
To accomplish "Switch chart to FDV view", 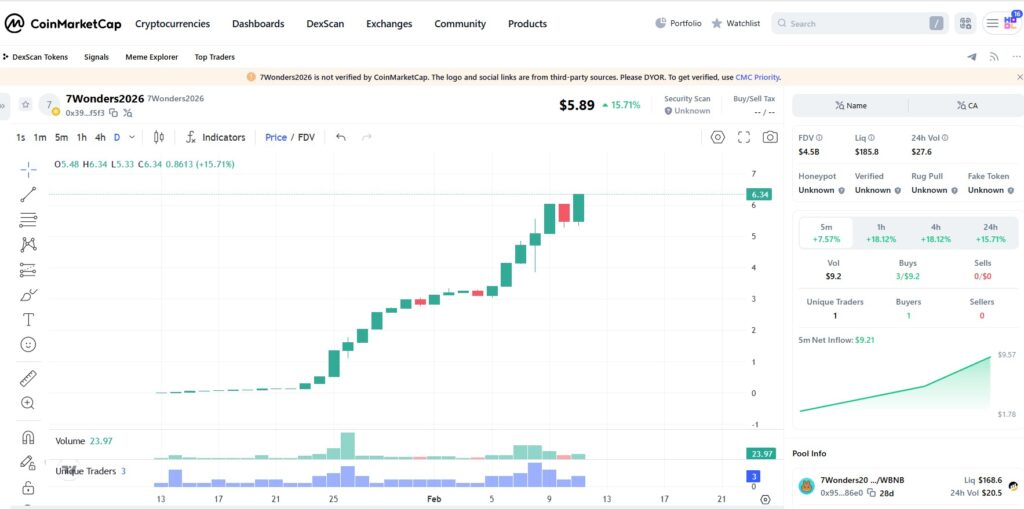I will pos(306,137).
